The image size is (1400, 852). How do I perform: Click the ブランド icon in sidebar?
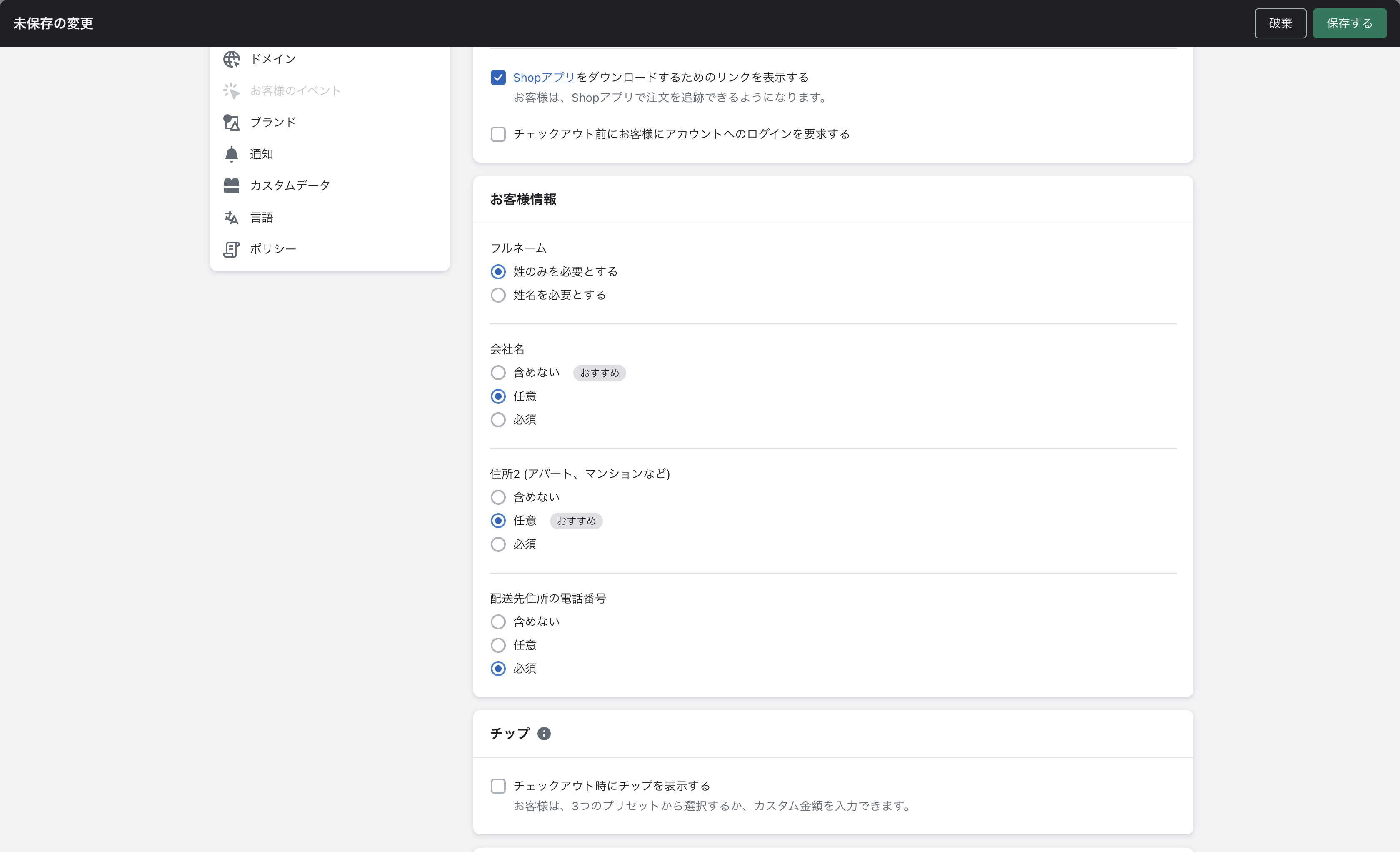pyautogui.click(x=231, y=123)
